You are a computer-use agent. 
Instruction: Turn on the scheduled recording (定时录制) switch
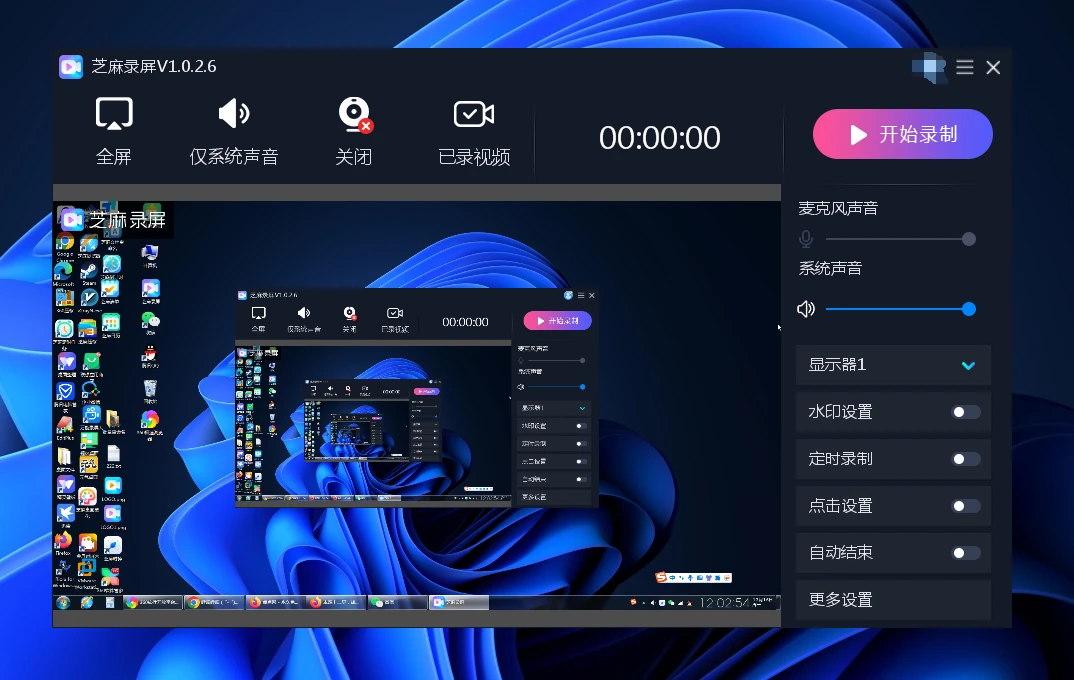[965, 459]
